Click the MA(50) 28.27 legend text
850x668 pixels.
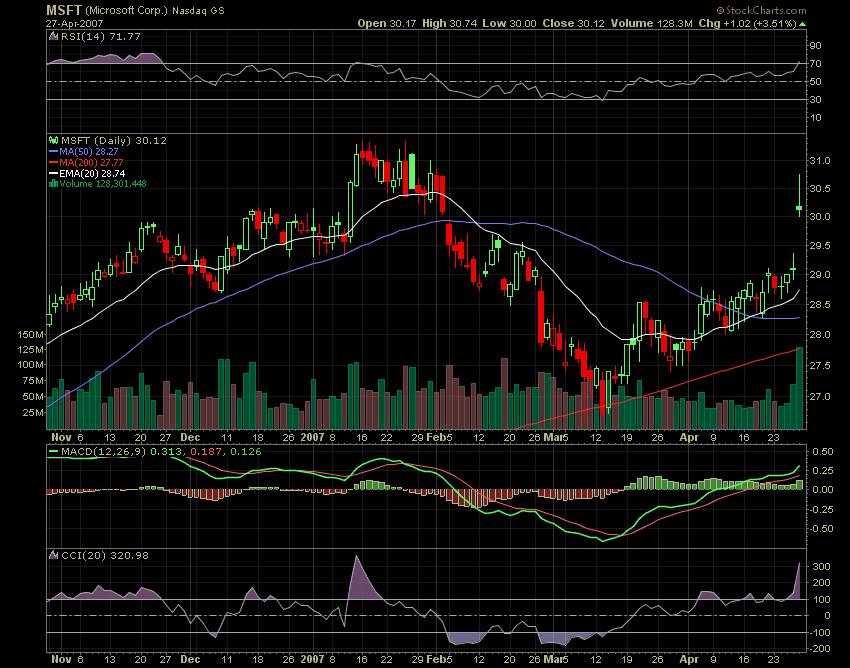click(x=89, y=152)
